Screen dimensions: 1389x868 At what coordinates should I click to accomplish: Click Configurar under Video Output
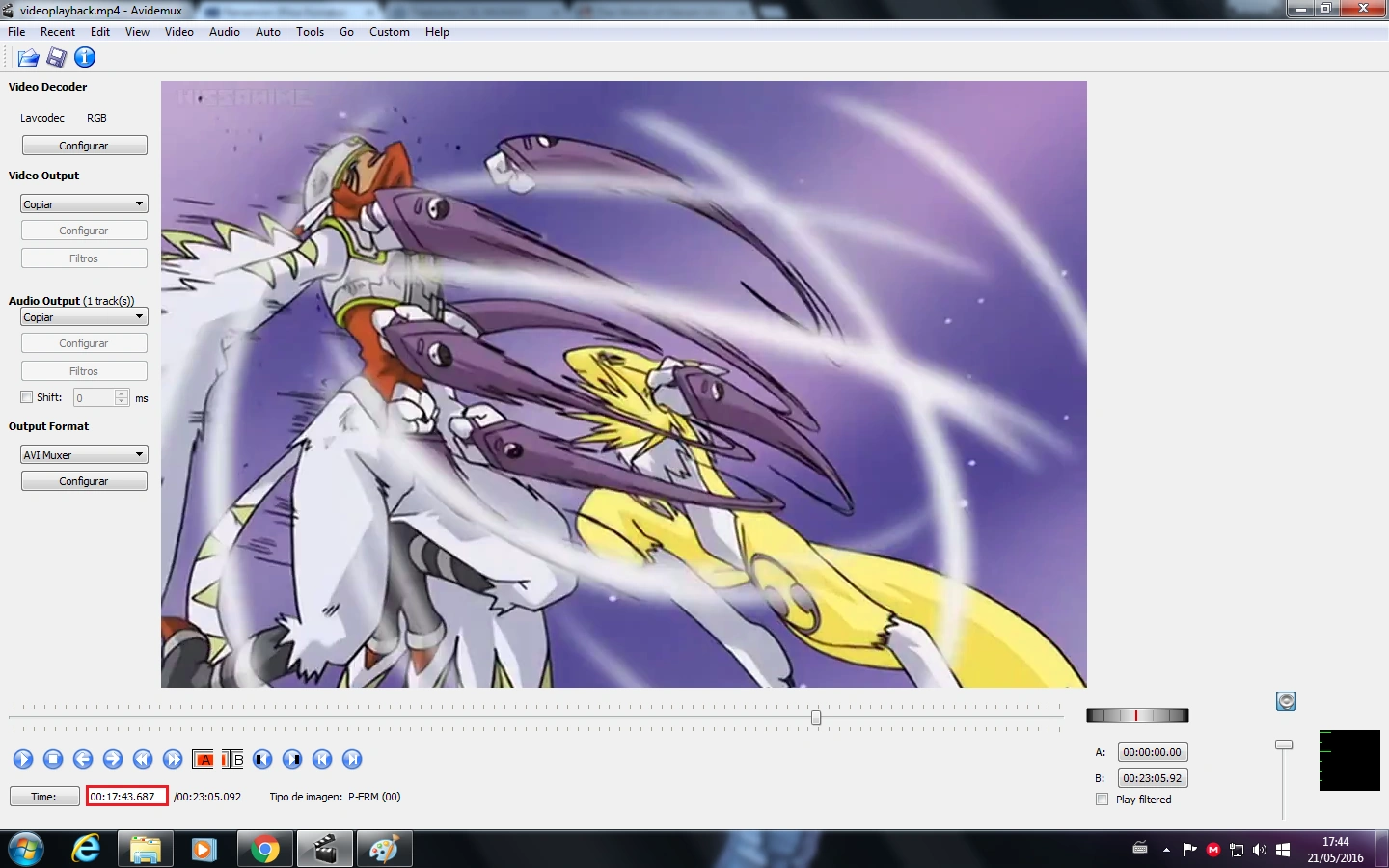tap(84, 231)
